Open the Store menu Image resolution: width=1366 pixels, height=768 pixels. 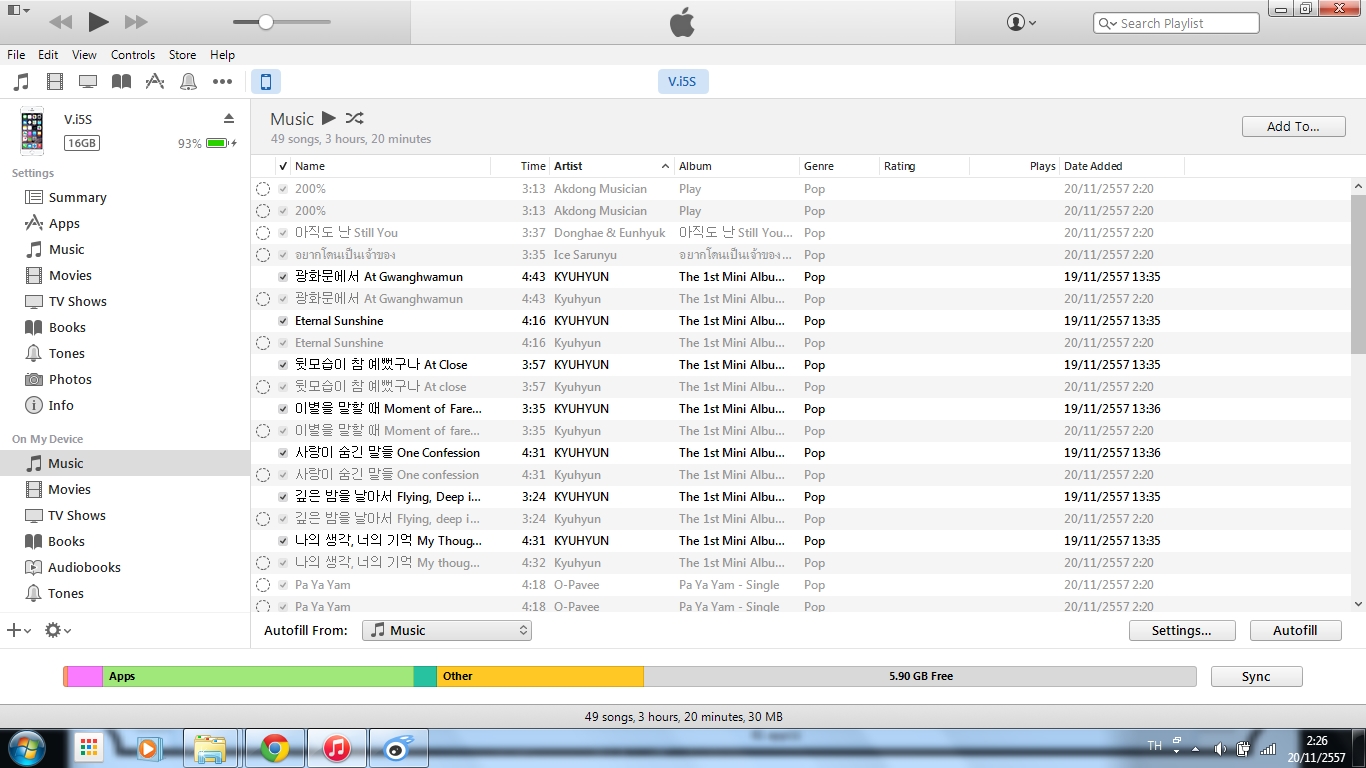point(183,55)
